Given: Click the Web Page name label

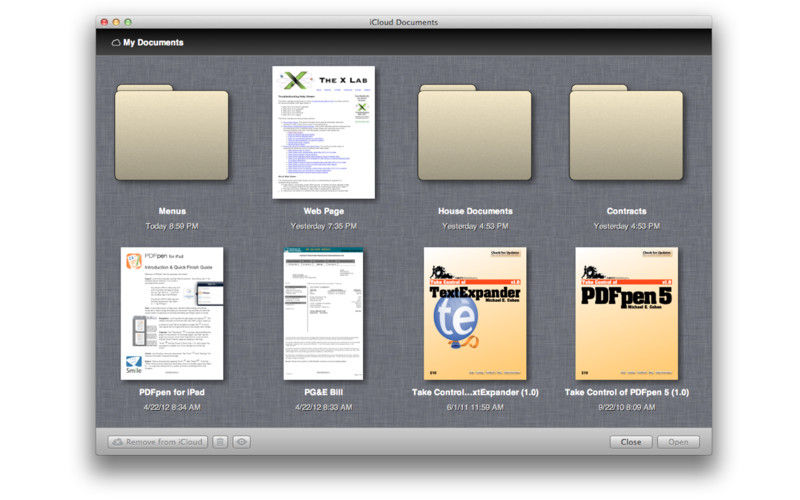Looking at the screenshot, I should 323,211.
